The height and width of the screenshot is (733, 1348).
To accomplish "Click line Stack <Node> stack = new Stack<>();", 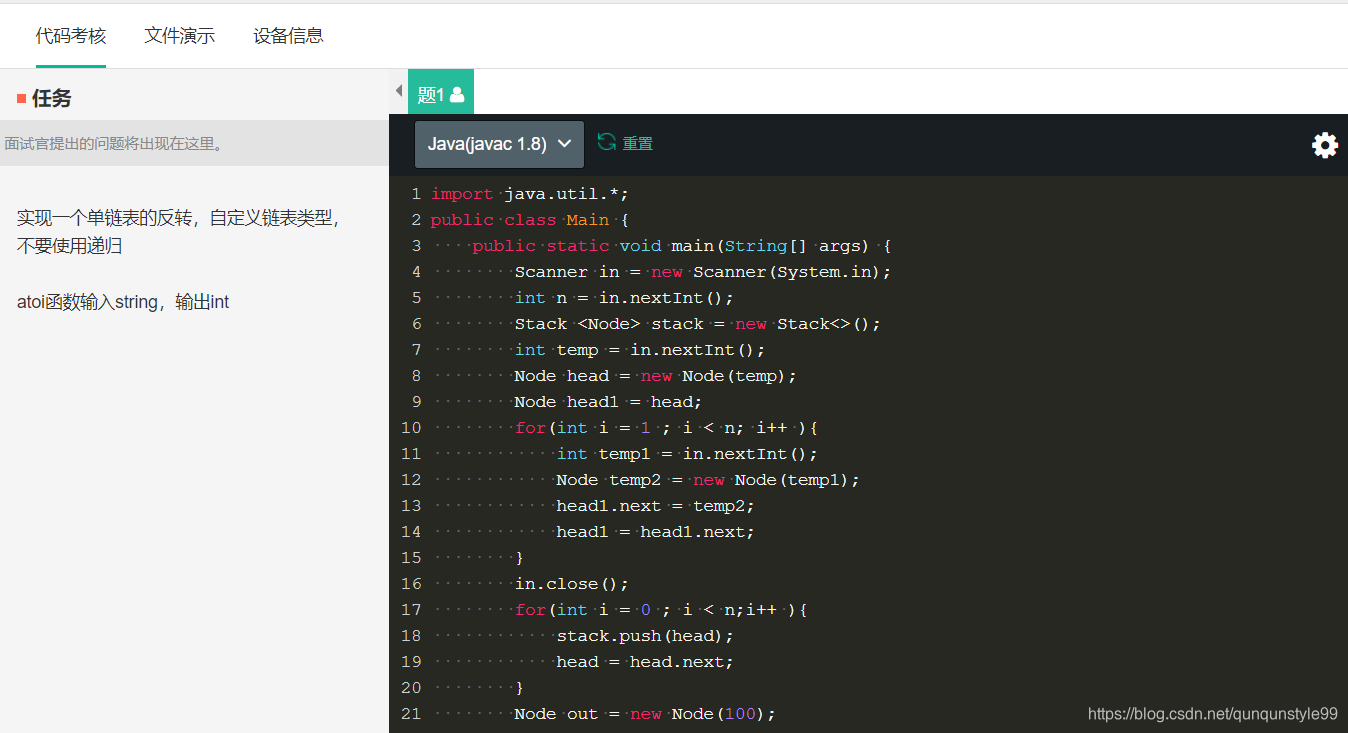I will [697, 324].
